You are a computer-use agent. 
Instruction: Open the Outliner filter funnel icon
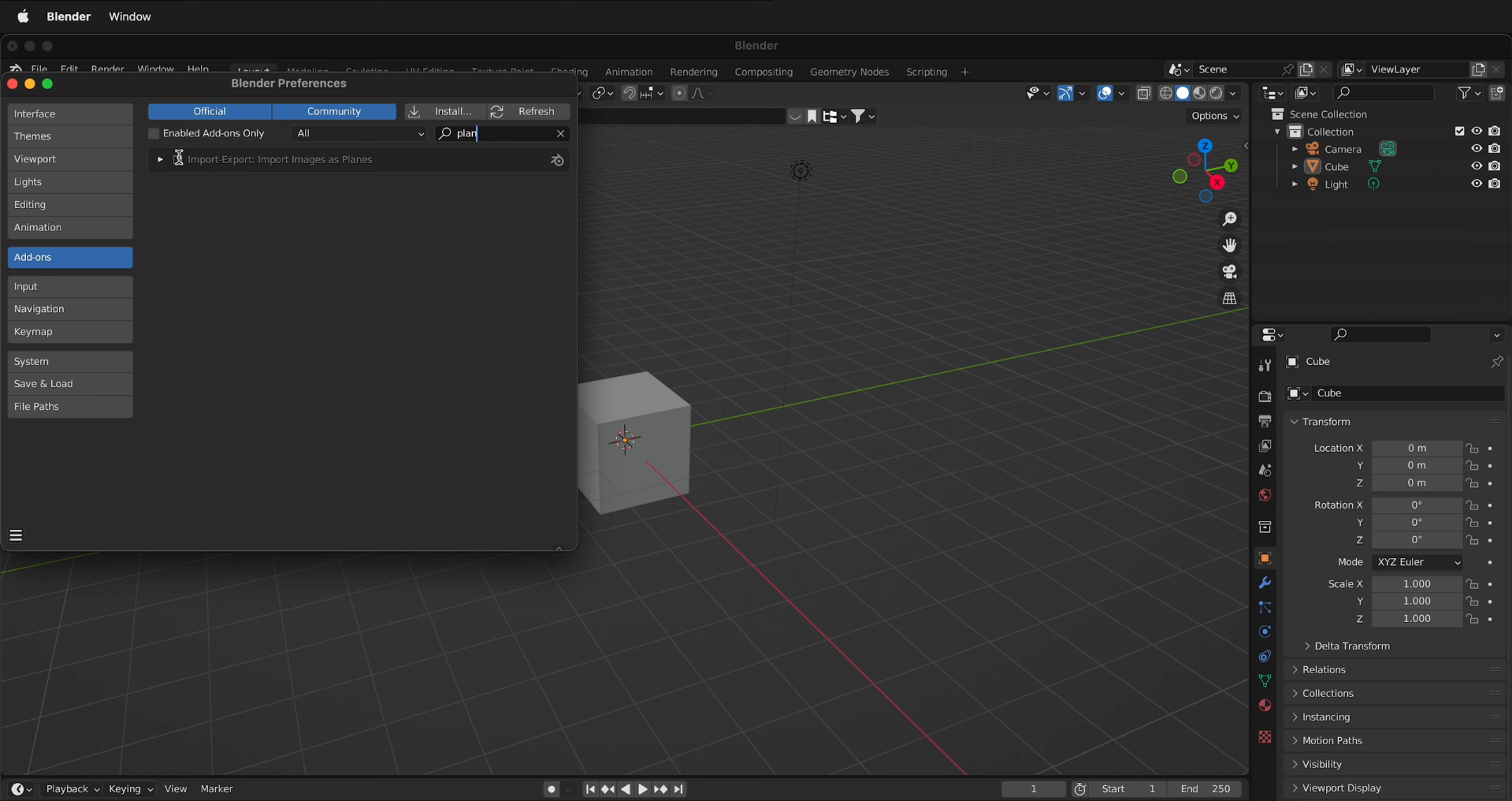point(1469,93)
